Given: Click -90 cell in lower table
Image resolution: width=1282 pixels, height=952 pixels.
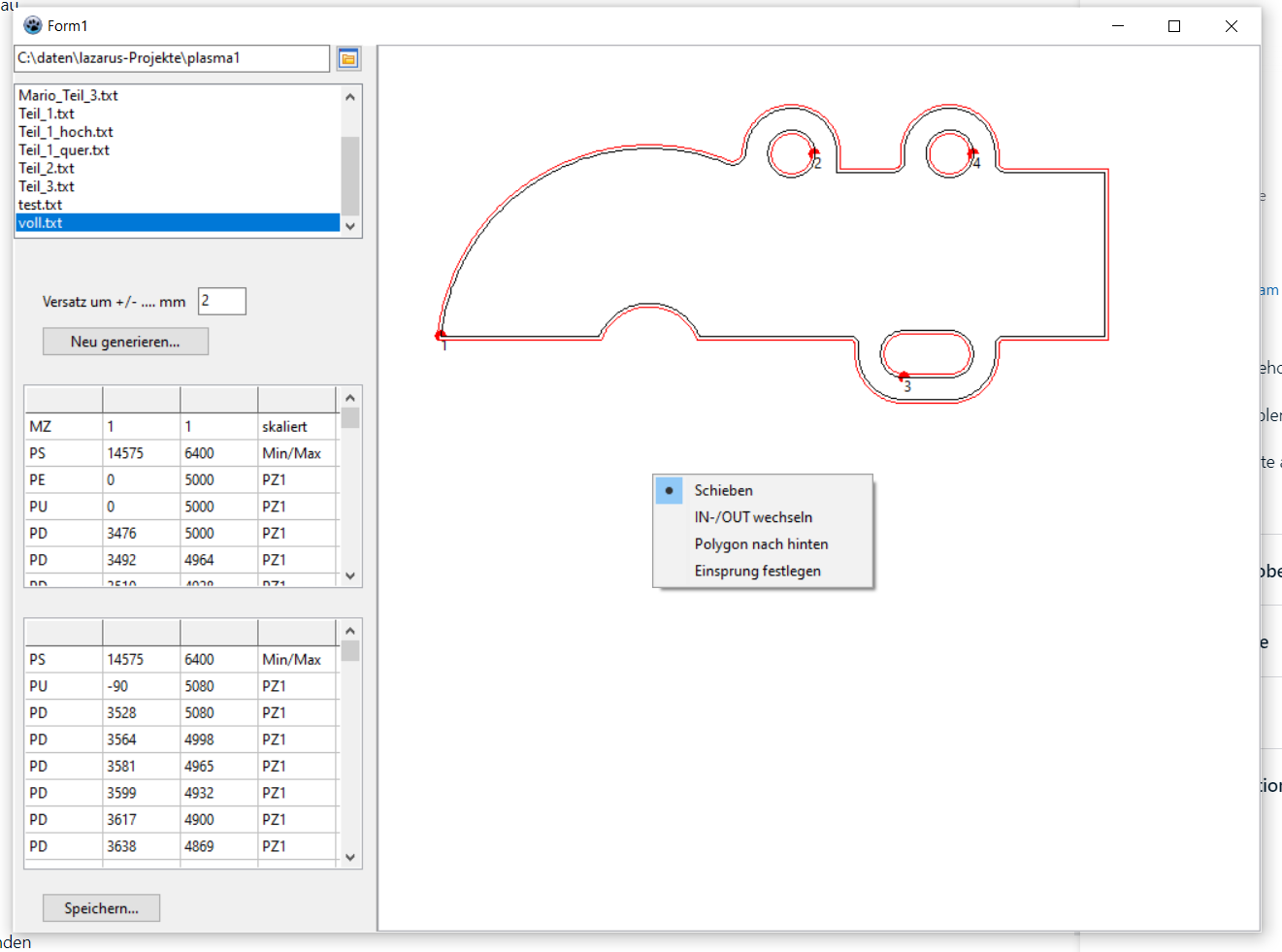Looking at the screenshot, I should click(x=142, y=685).
